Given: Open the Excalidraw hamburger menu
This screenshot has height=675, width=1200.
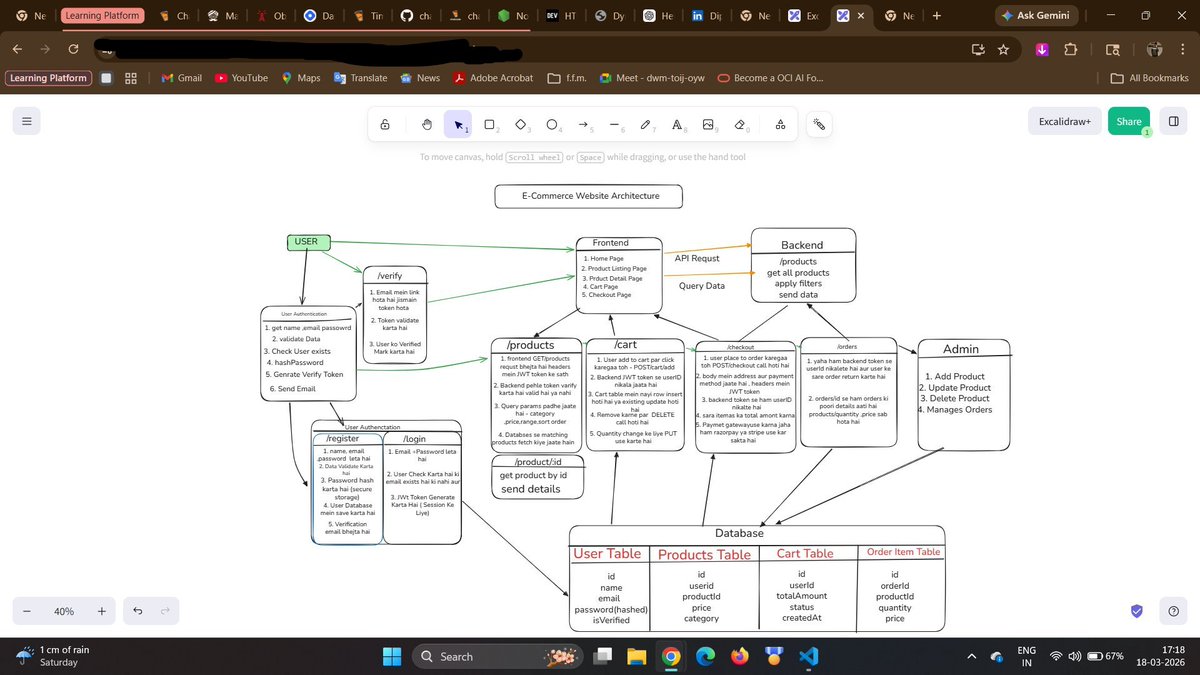Looking at the screenshot, I should [x=27, y=122].
